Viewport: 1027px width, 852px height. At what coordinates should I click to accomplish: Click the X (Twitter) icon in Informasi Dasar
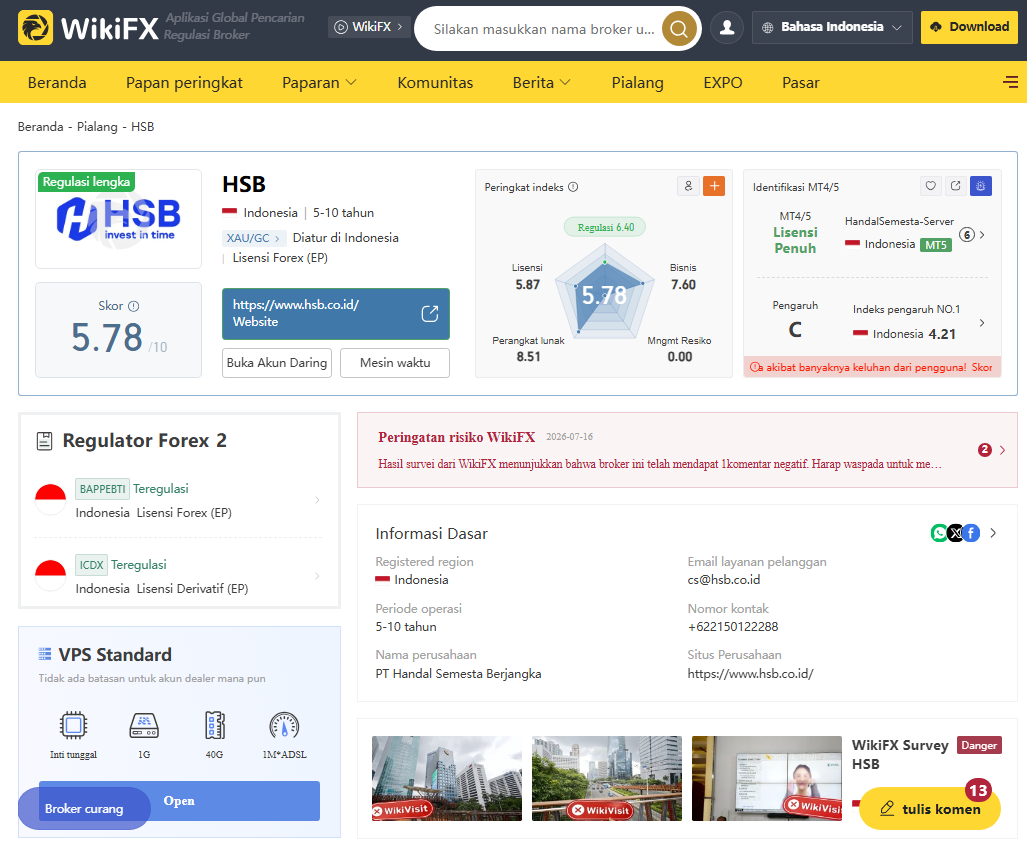point(956,533)
